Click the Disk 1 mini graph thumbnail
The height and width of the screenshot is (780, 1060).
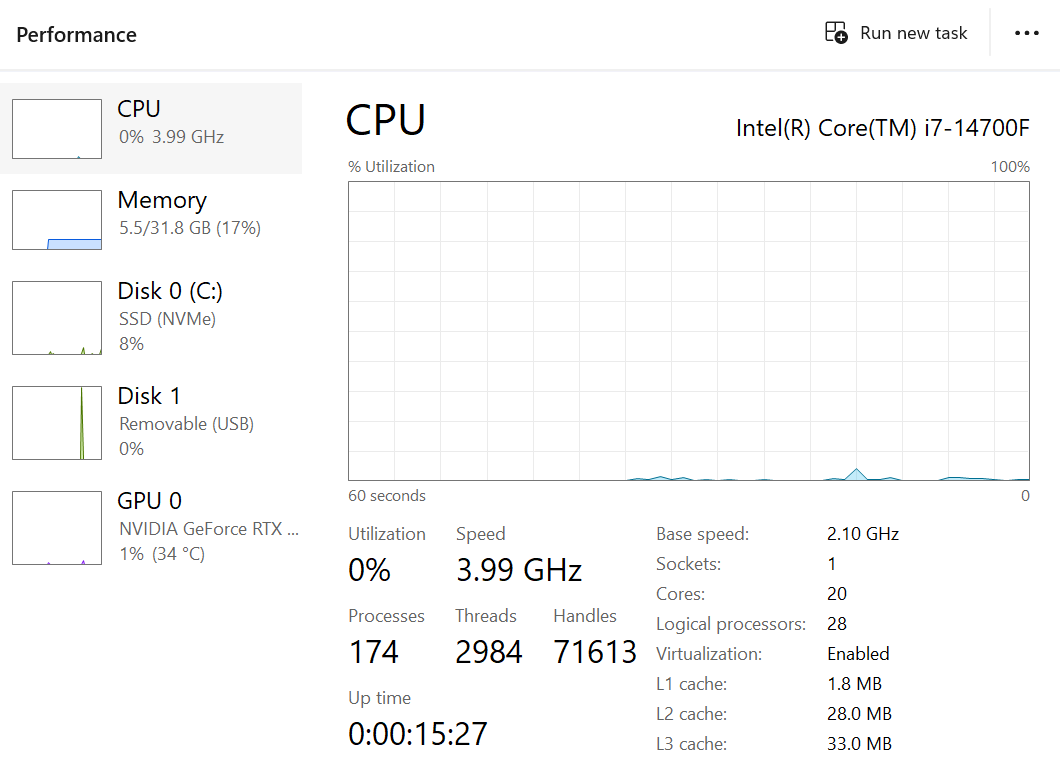coord(57,423)
